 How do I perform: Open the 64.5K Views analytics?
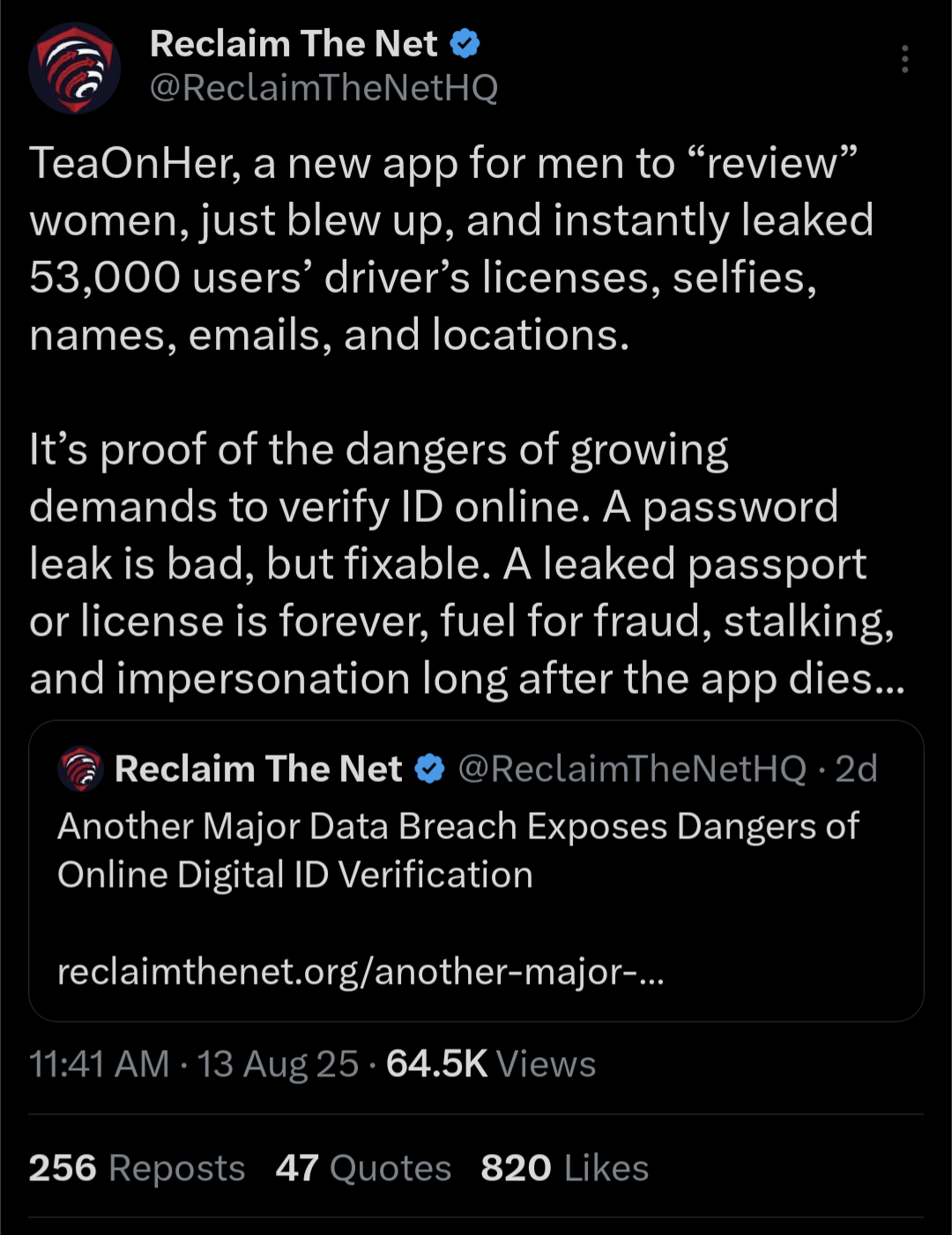(x=491, y=1064)
